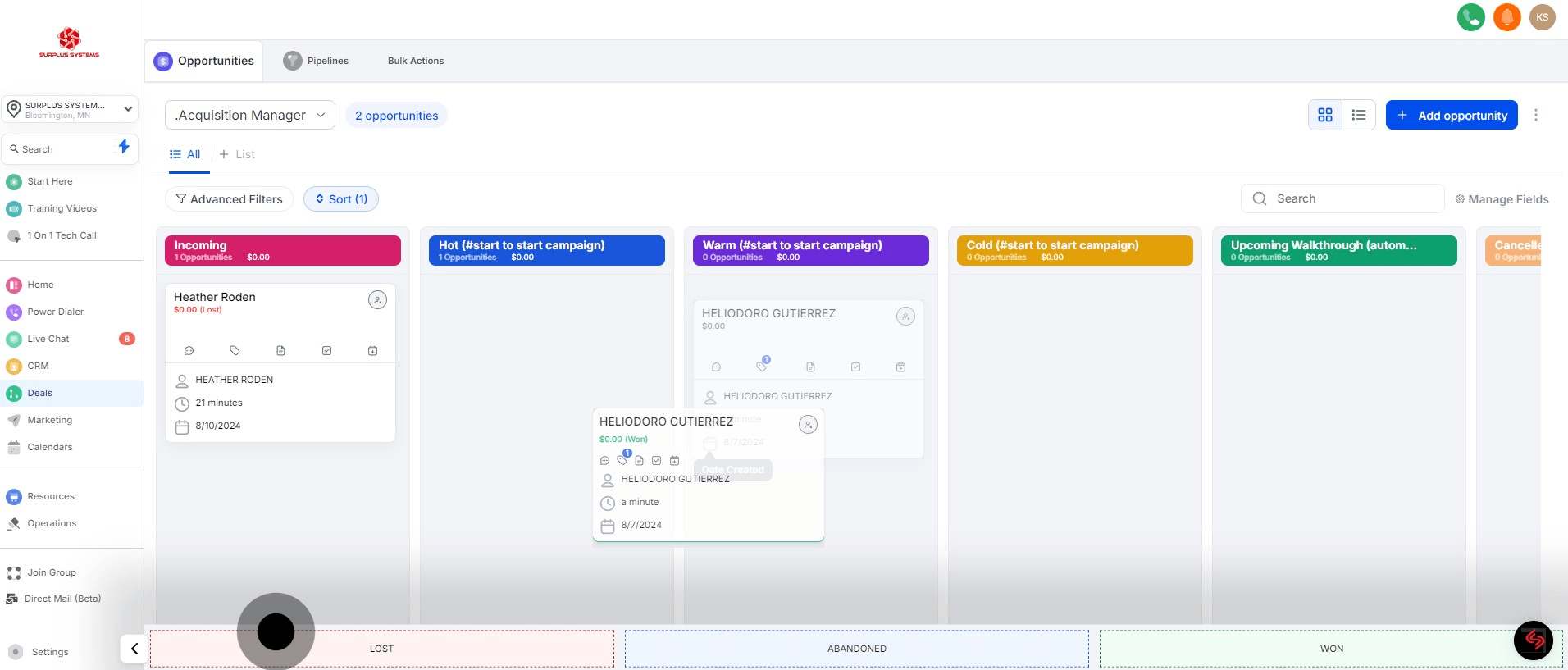
Task: Click the Add opportunity button
Action: (1451, 116)
